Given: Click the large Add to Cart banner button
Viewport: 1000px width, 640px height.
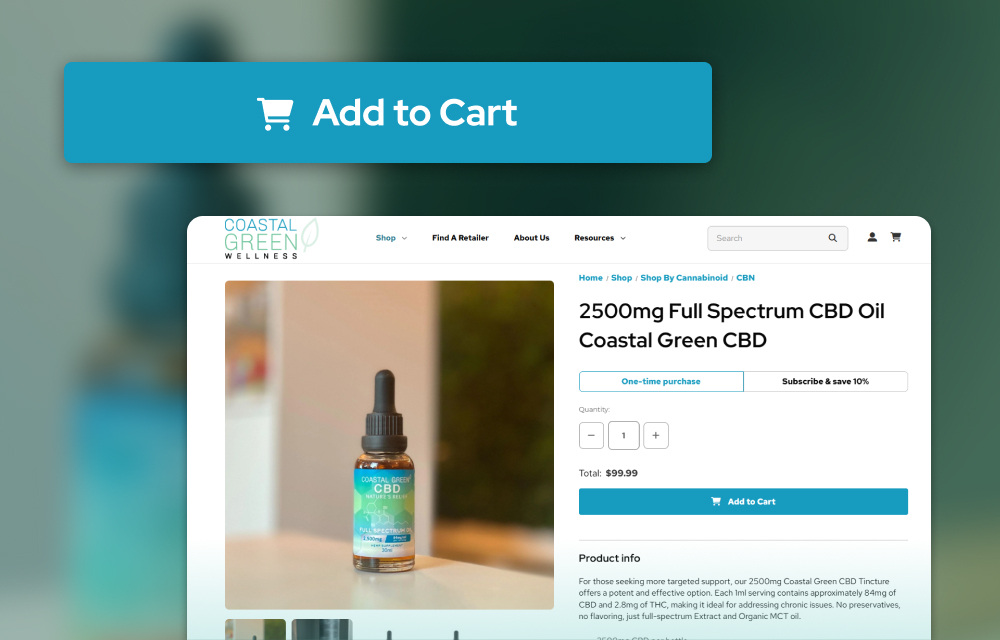Looking at the screenshot, I should (x=388, y=112).
